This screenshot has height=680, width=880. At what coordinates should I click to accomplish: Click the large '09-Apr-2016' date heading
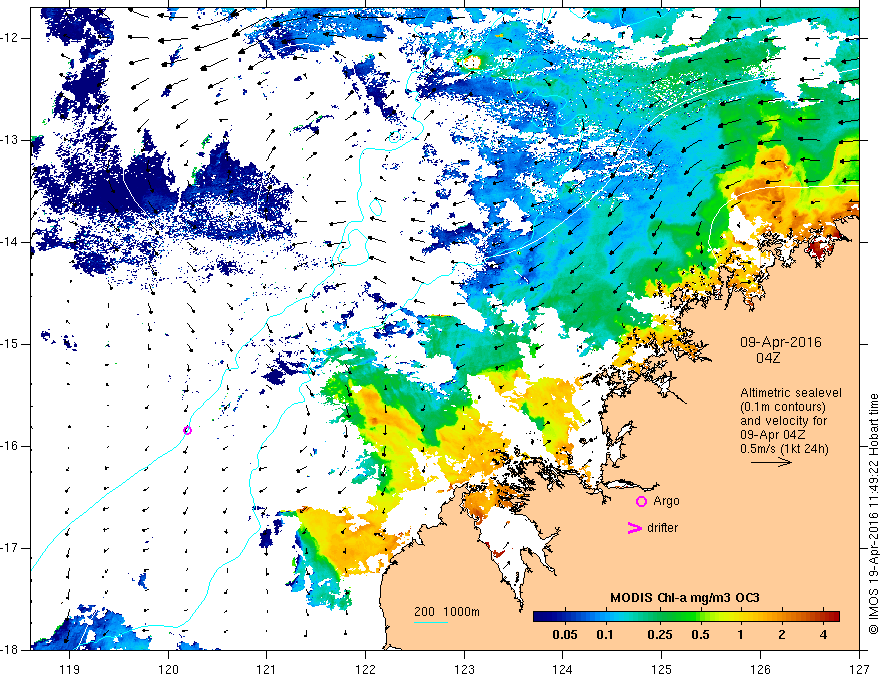coord(781,342)
